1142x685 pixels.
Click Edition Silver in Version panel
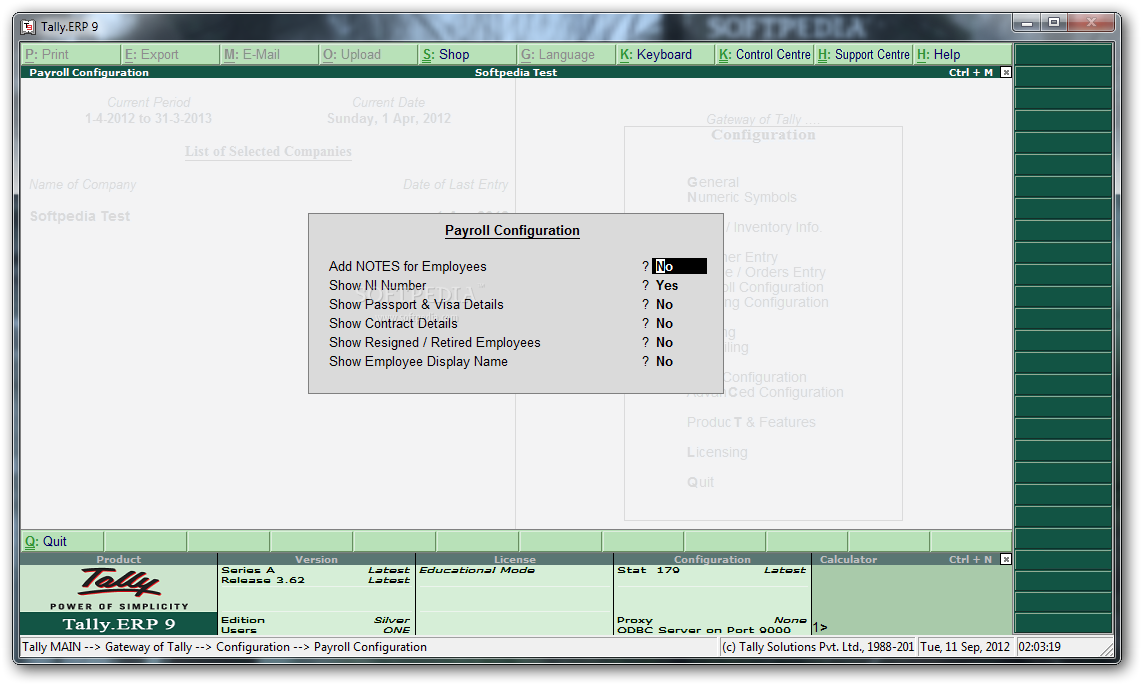pyautogui.click(x=315, y=620)
